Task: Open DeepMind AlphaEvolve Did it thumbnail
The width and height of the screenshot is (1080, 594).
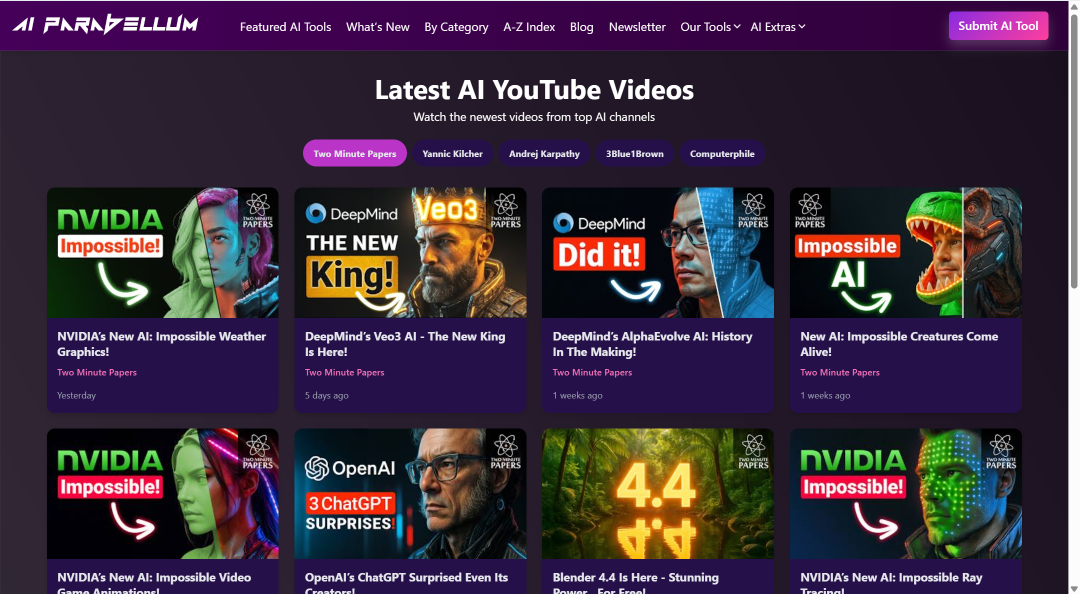Action: coord(658,252)
